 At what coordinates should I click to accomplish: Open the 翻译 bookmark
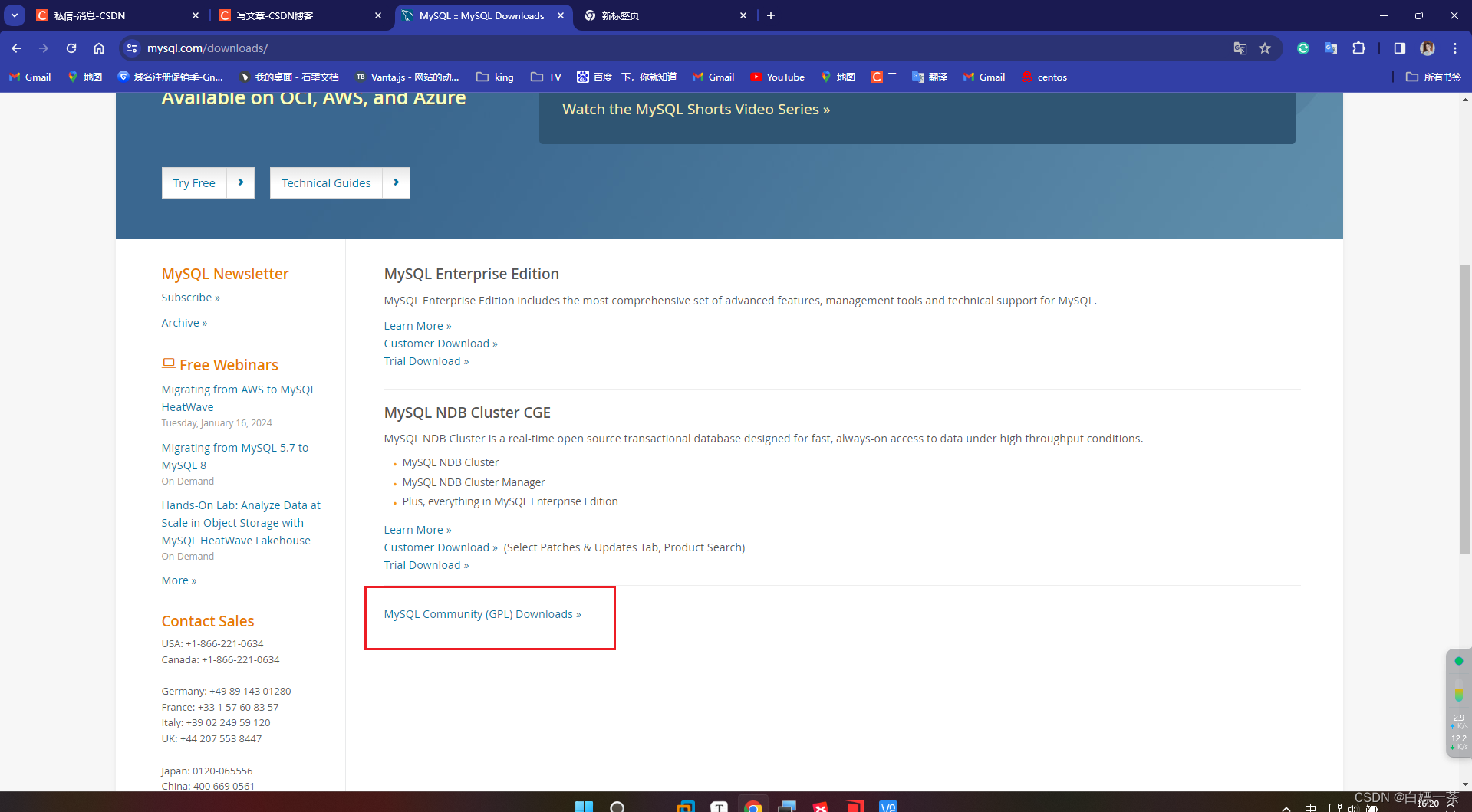(x=930, y=77)
